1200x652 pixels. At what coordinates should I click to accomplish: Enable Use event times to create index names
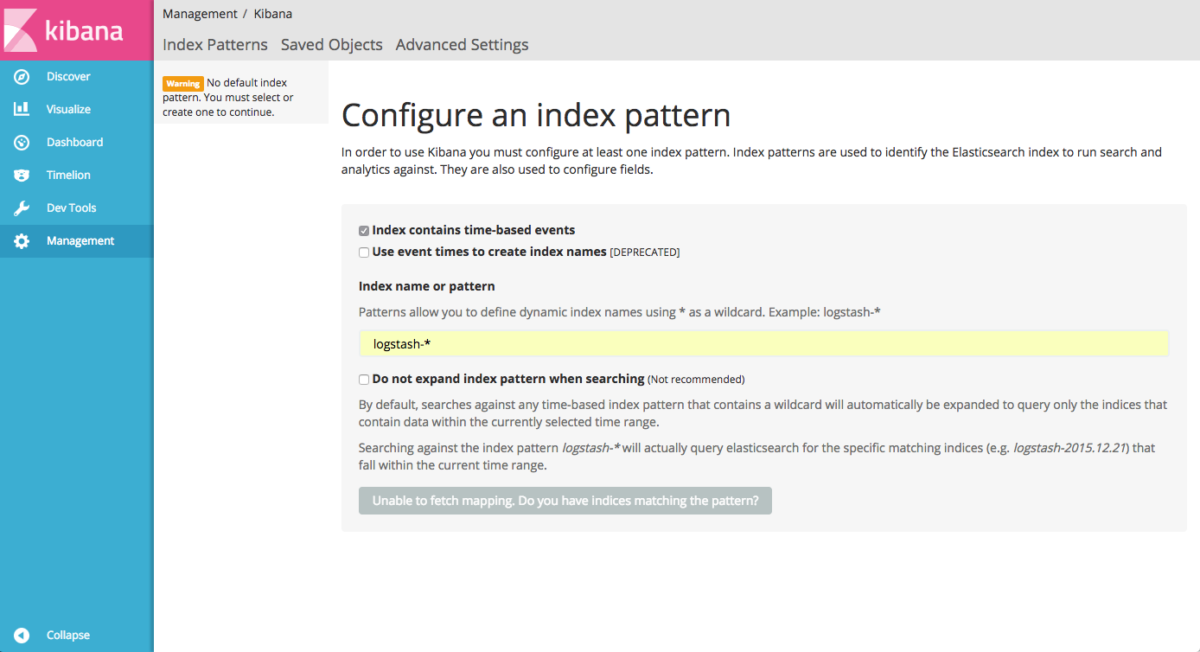click(x=364, y=253)
